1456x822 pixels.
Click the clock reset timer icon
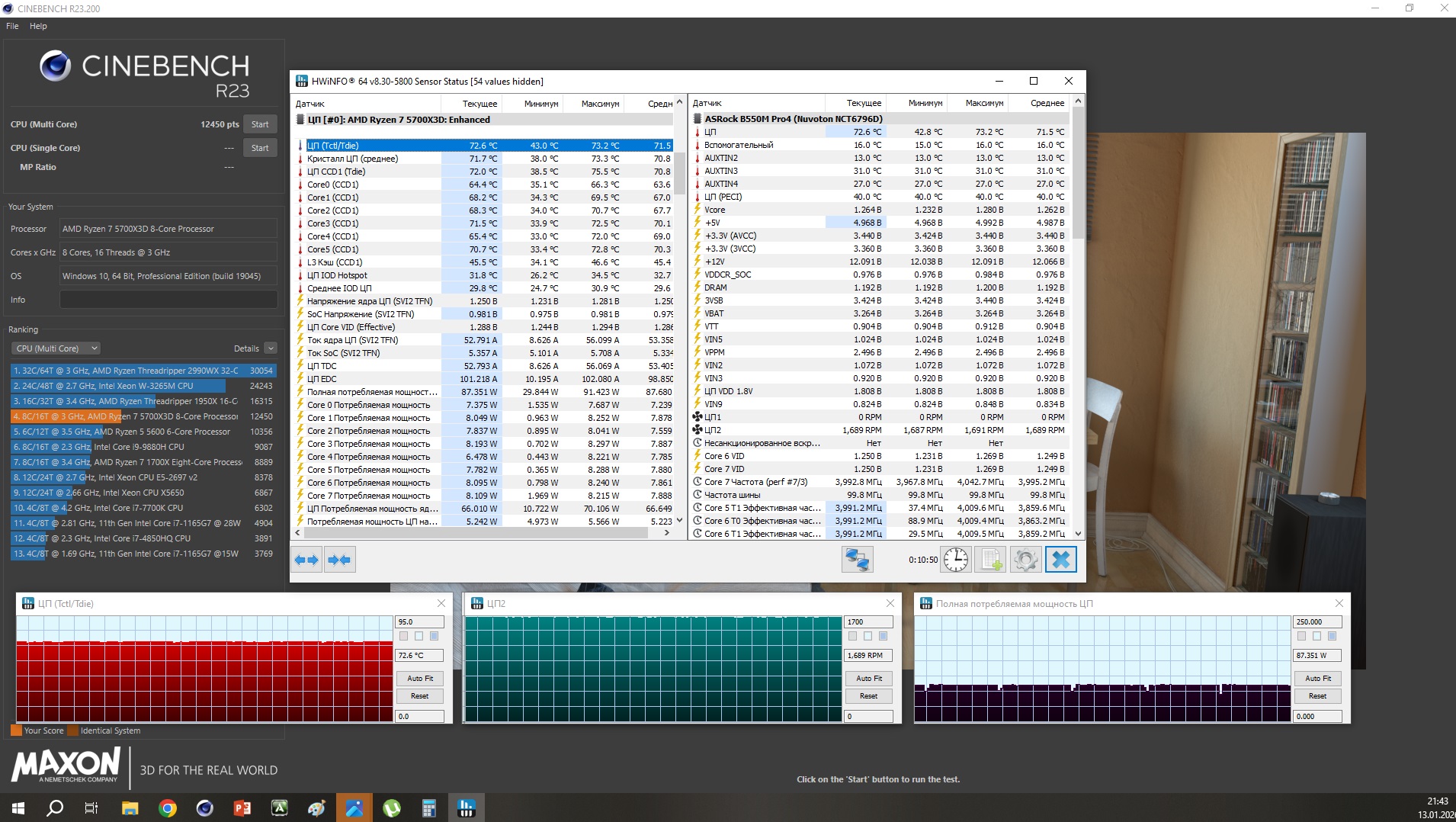[x=955, y=560]
